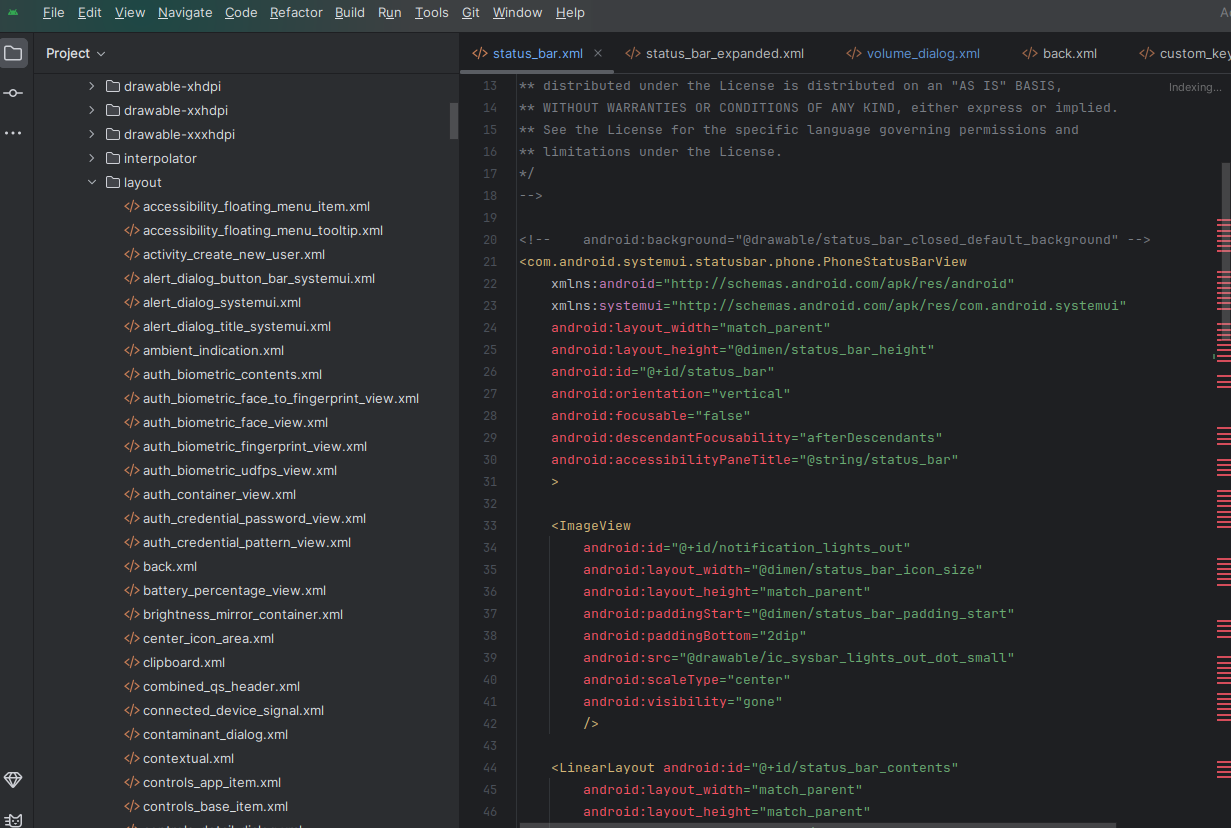Open the Refactor menu
The width and height of the screenshot is (1231, 828).
(x=296, y=12)
